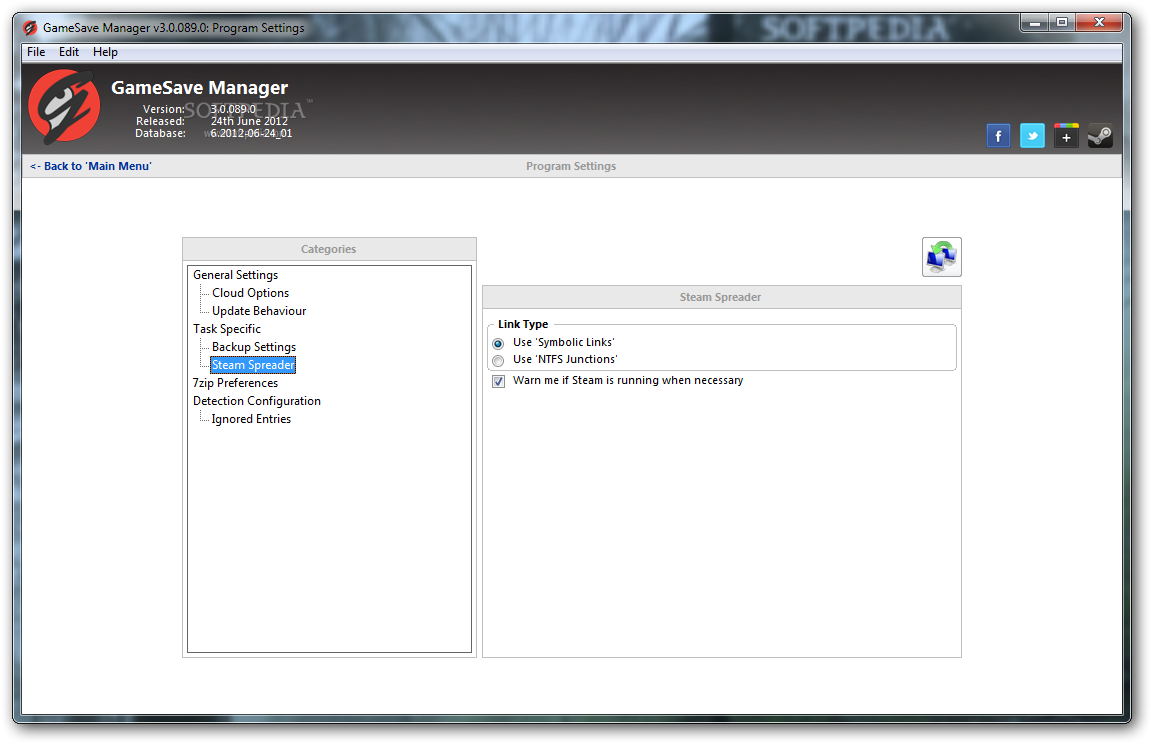This screenshot has width=1152, height=744.
Task: Minimize the GameSave Manager window
Action: (x=1034, y=23)
